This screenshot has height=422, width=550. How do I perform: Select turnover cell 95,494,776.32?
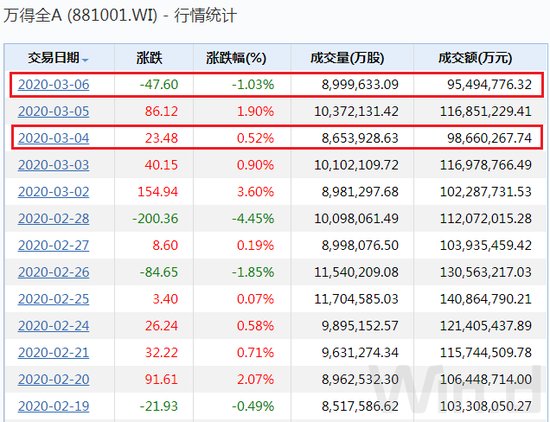(x=489, y=85)
